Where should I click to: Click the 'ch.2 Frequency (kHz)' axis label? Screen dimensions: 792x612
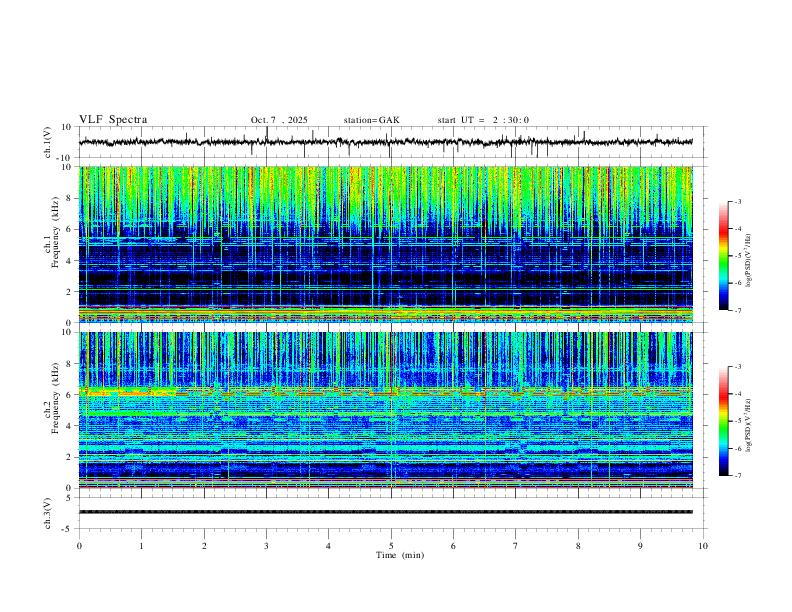point(52,397)
